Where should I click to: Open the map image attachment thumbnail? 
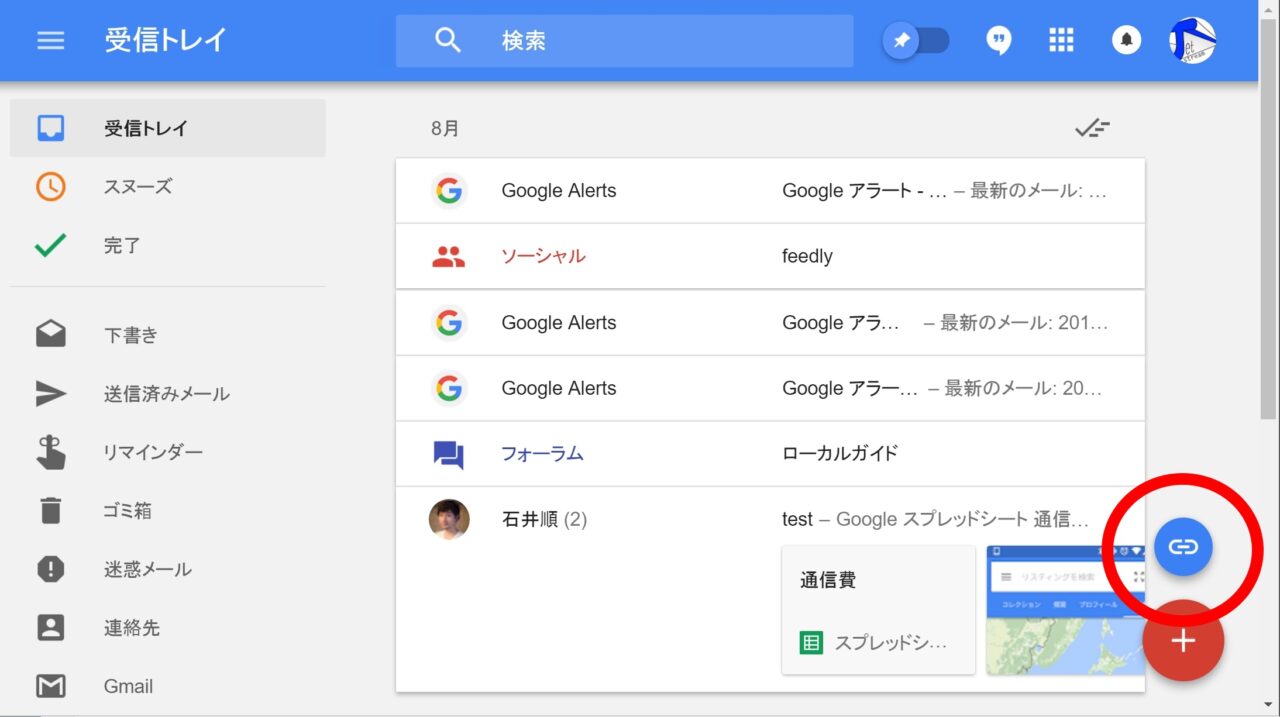[x=1064, y=610]
